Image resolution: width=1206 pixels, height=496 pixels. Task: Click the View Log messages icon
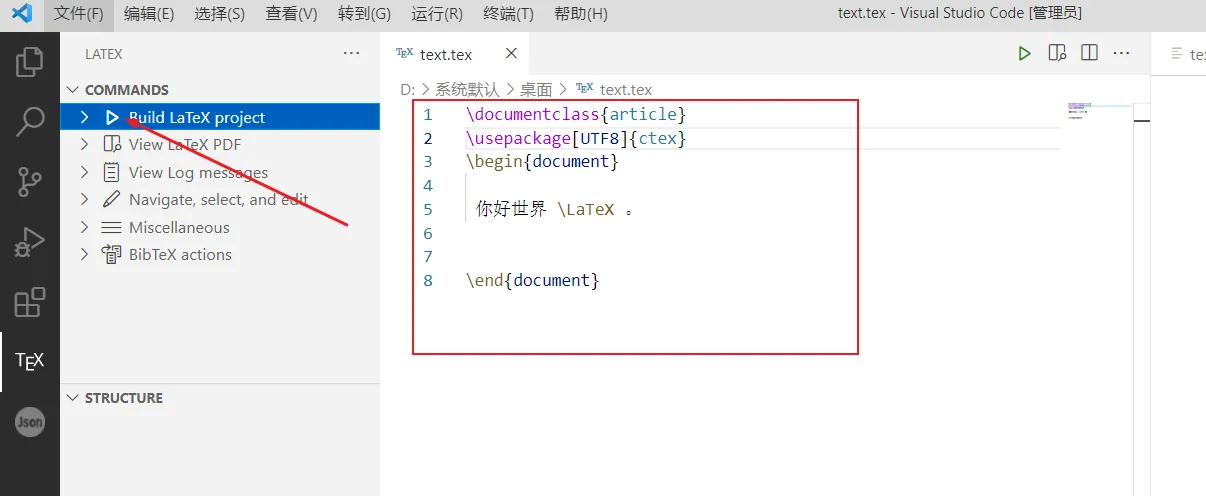[112, 172]
